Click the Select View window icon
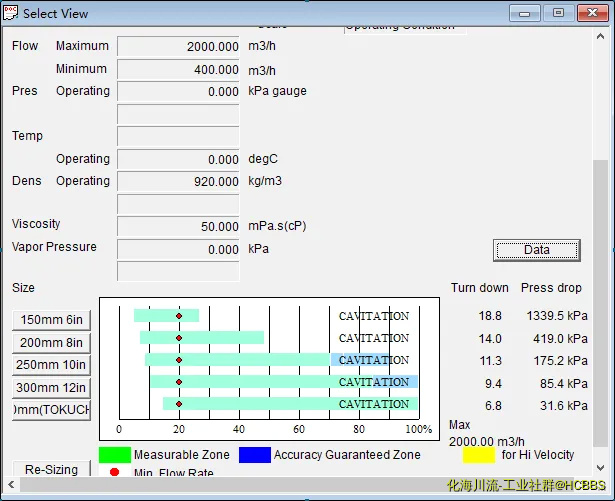This screenshot has height=501, width=615. [x=11, y=13]
